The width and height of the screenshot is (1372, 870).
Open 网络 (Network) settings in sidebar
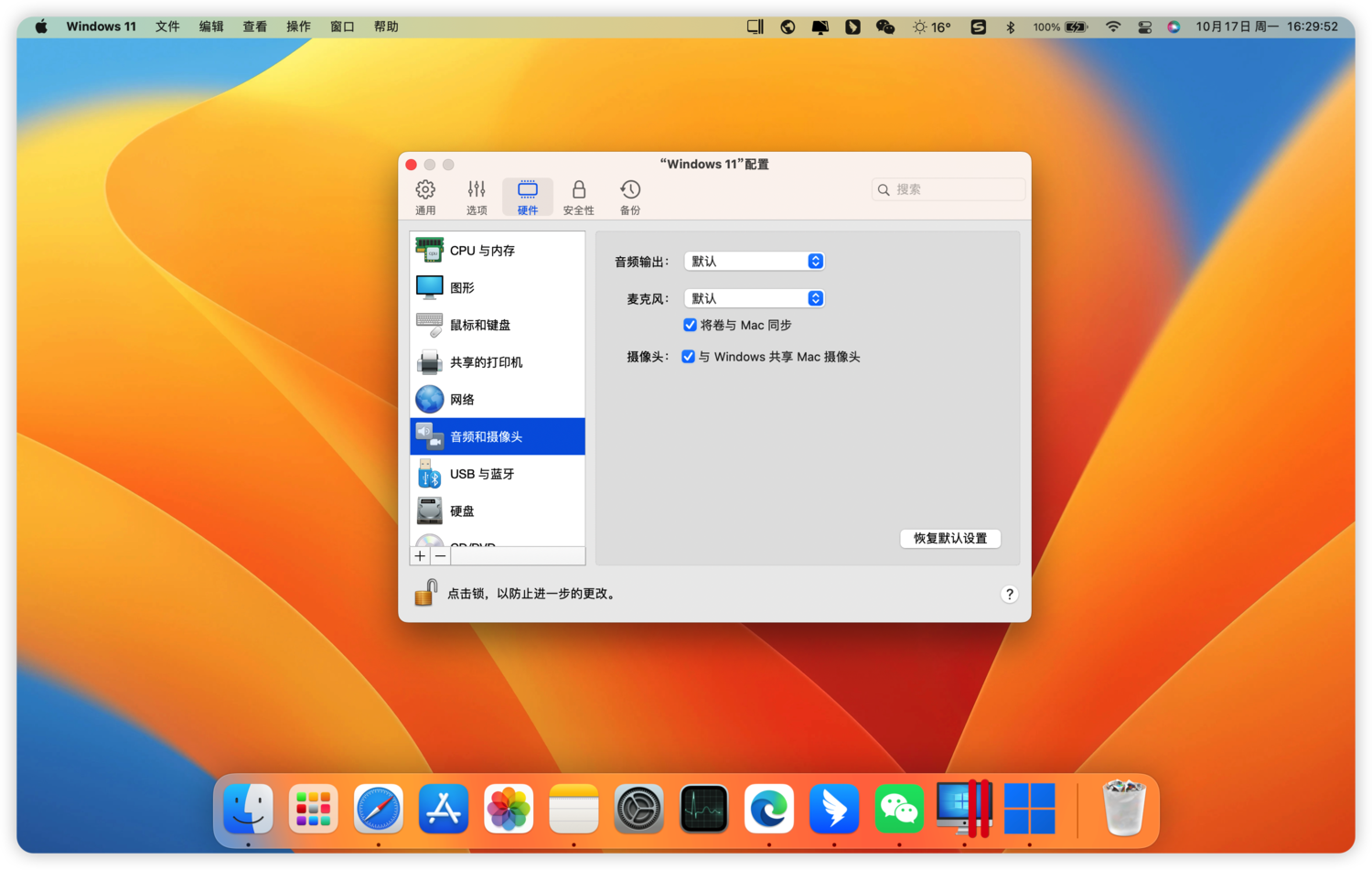(x=498, y=399)
